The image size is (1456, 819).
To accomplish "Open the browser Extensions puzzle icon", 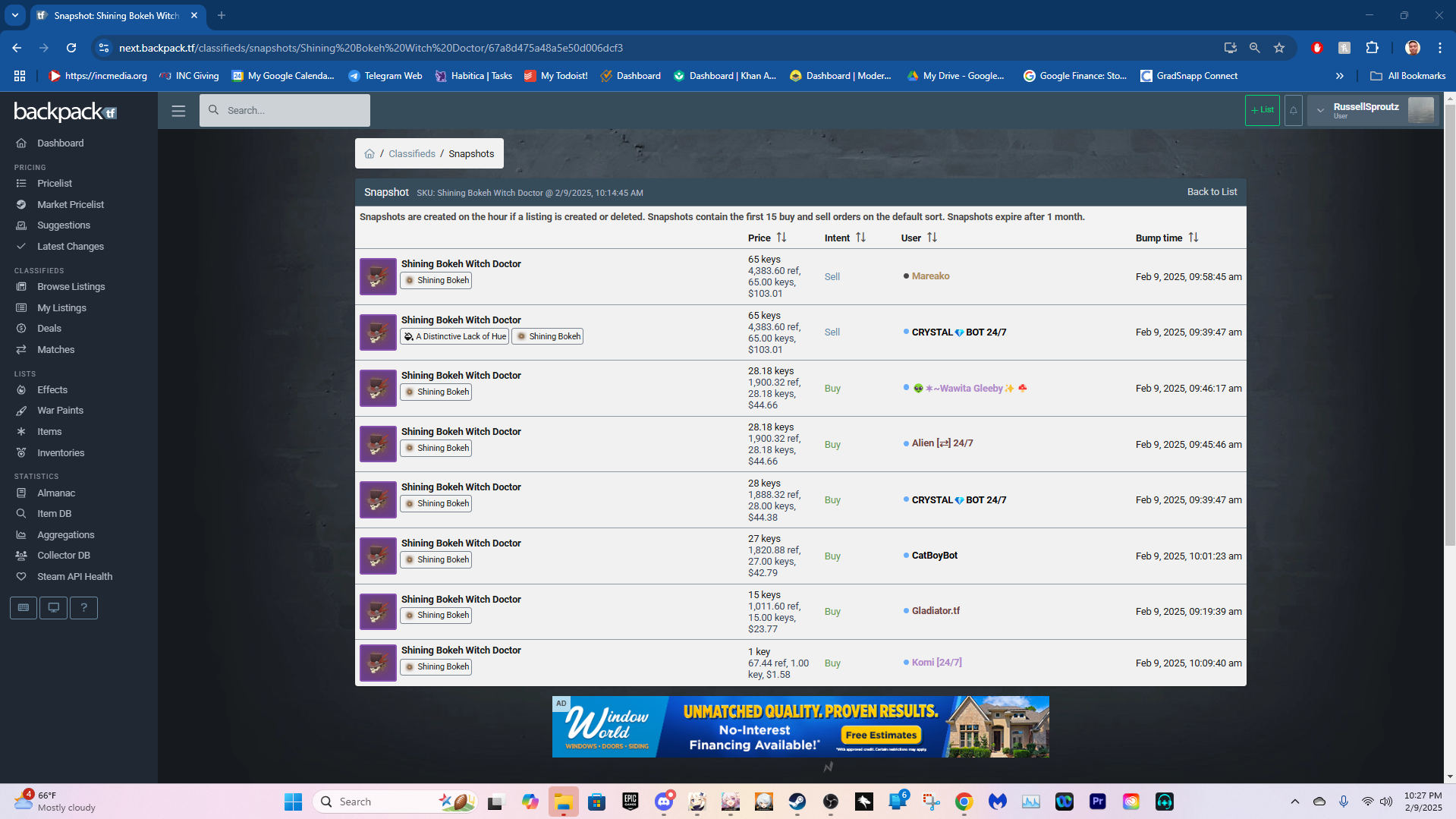I will pos(1372,48).
